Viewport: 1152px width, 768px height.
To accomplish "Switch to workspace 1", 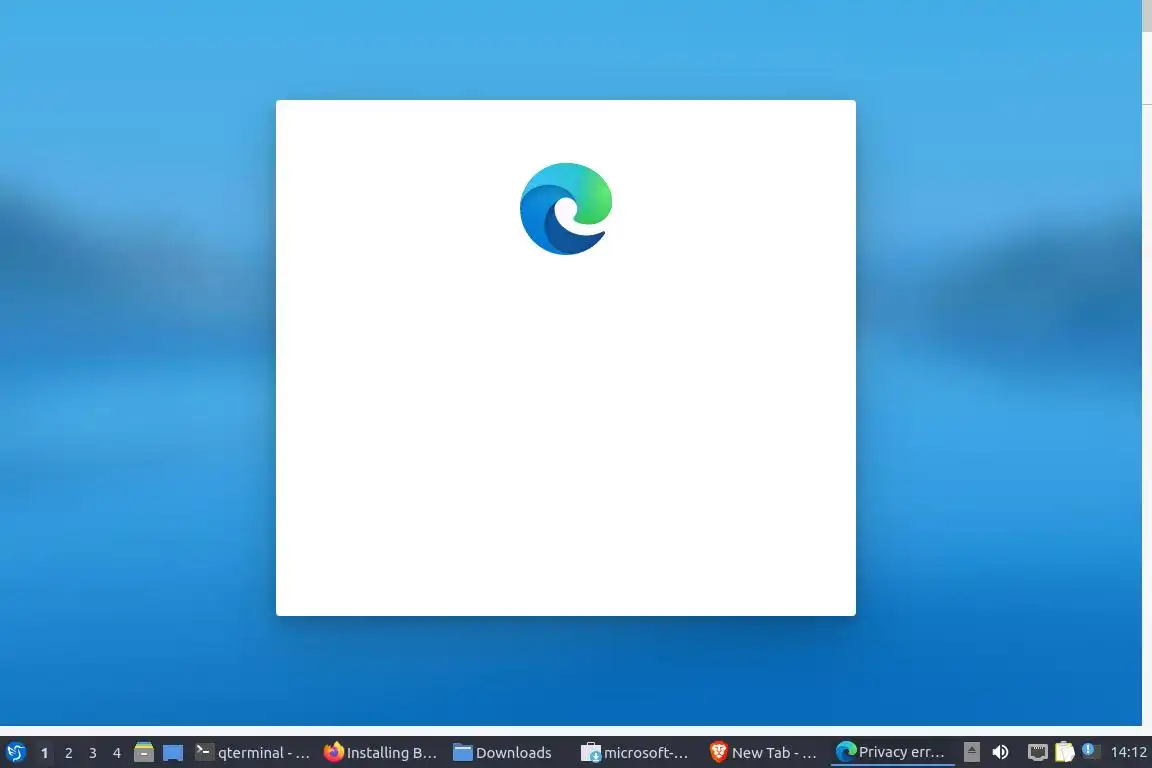I will point(44,753).
